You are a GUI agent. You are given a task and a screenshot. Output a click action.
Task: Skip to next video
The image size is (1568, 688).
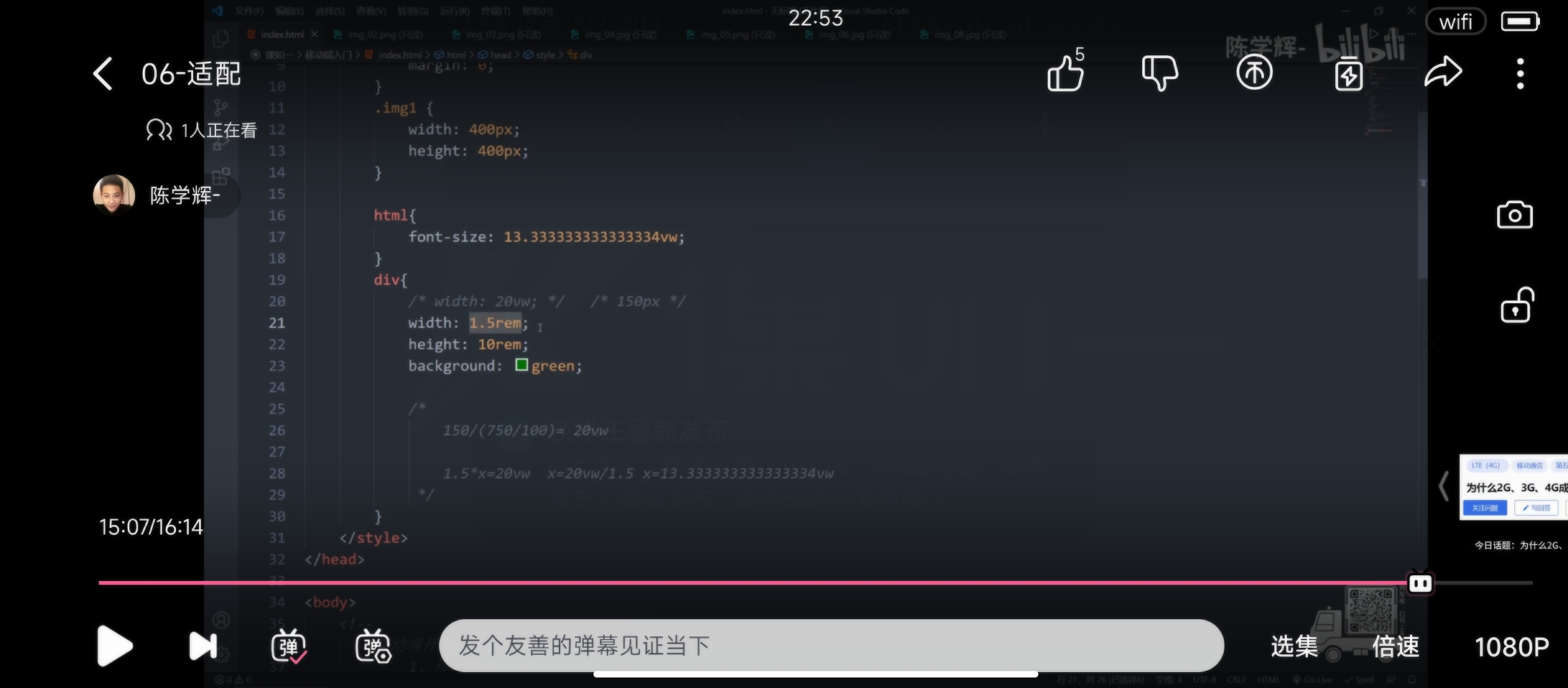click(x=203, y=646)
